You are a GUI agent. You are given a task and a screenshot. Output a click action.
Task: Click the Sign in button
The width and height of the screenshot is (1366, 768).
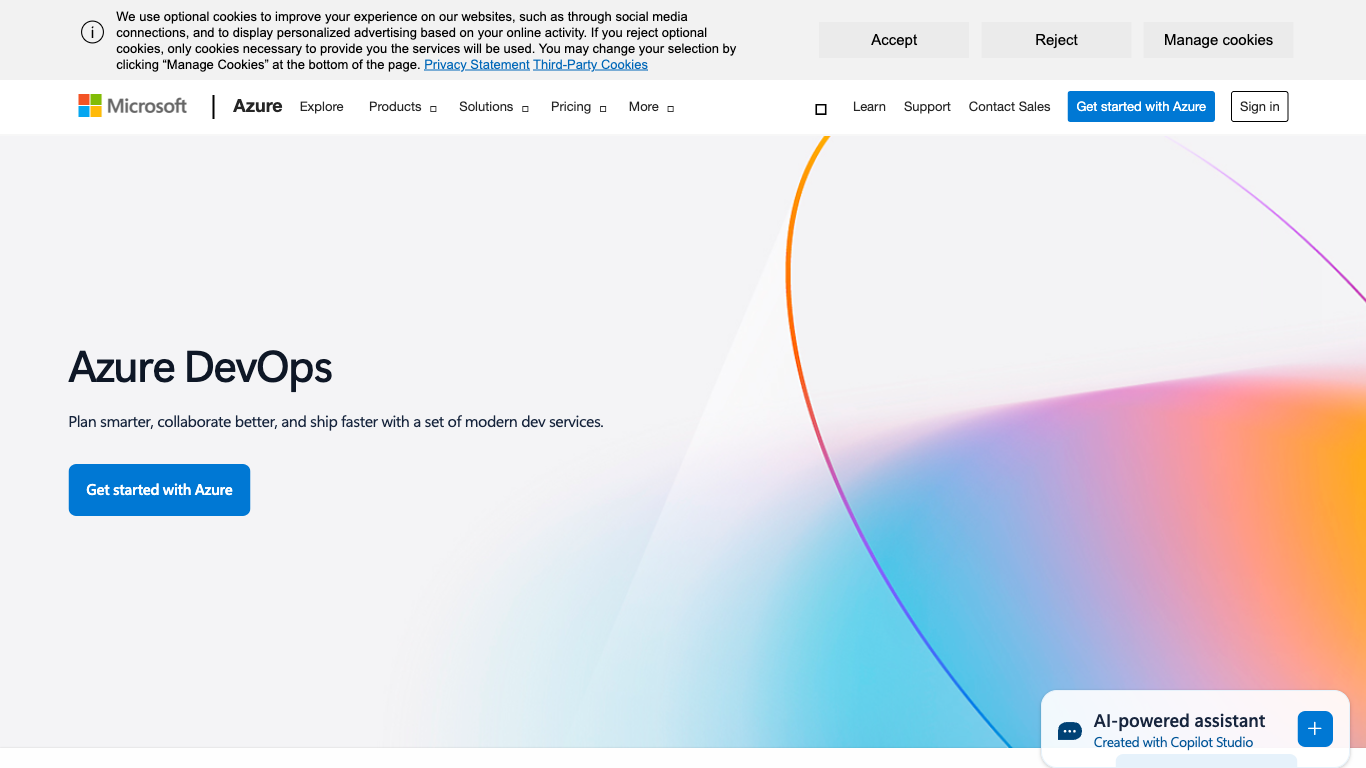(x=1260, y=107)
